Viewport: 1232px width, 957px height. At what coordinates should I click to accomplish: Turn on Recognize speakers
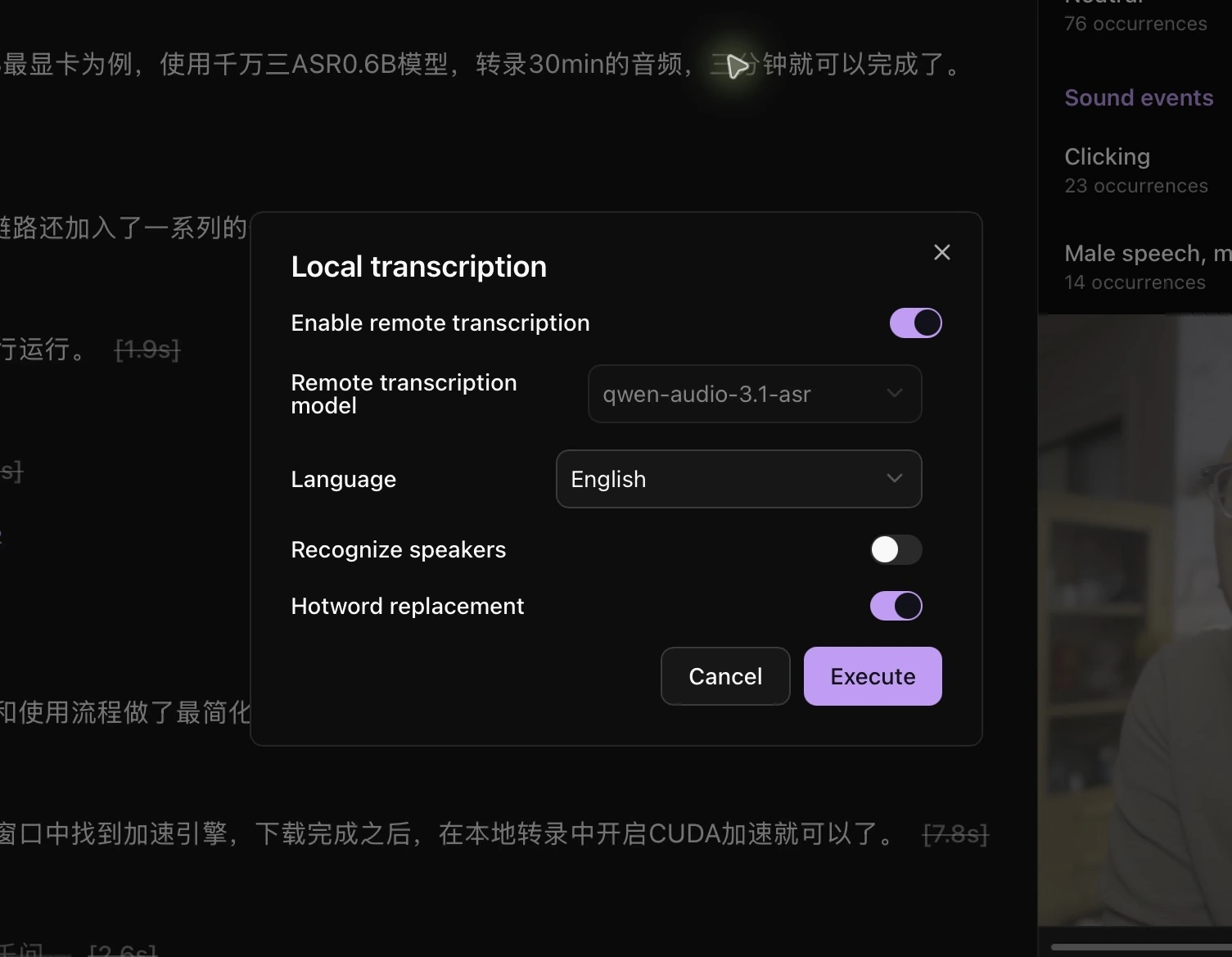[896, 549]
